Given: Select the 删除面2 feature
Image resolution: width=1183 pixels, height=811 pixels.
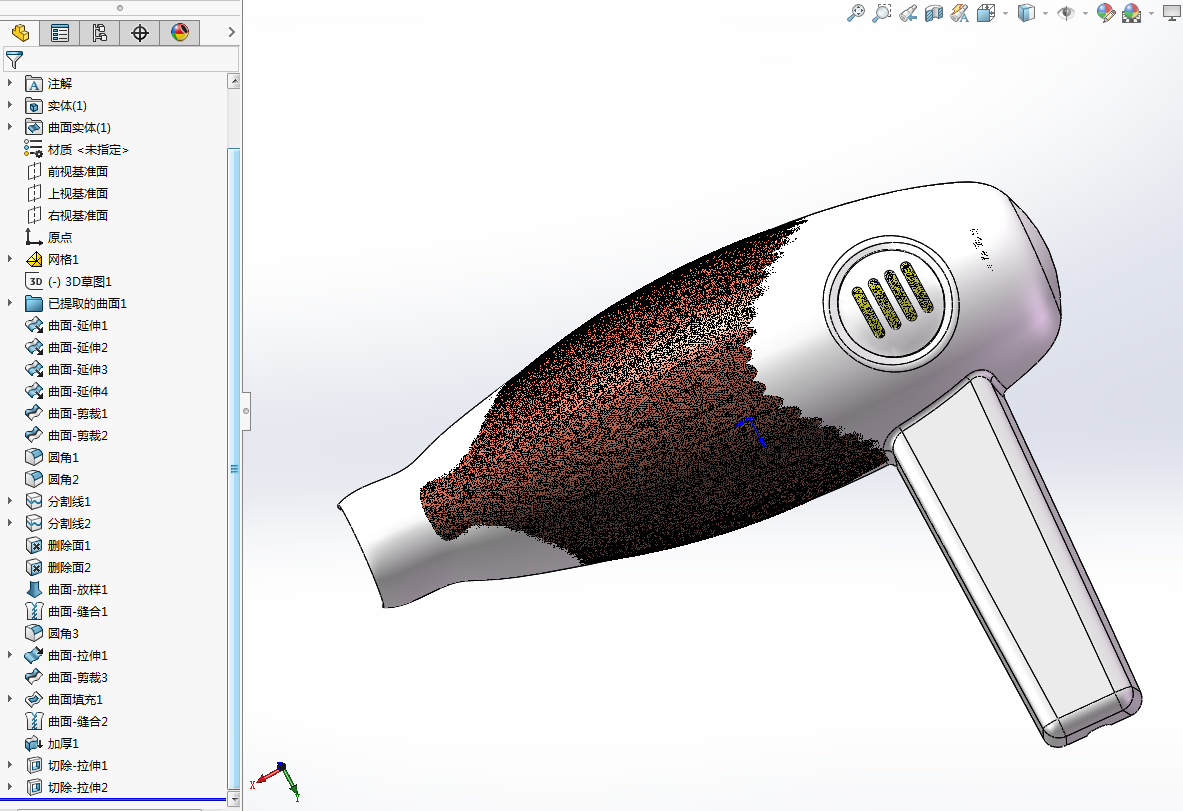Looking at the screenshot, I should pyautogui.click(x=69, y=567).
